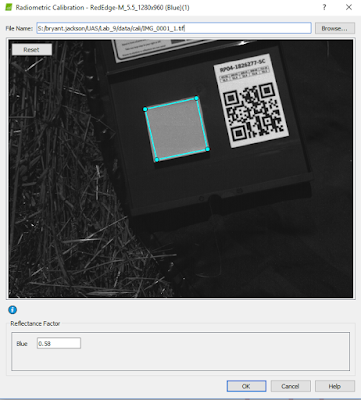Select the top-right cyan polygon vertex

[x=197, y=98]
